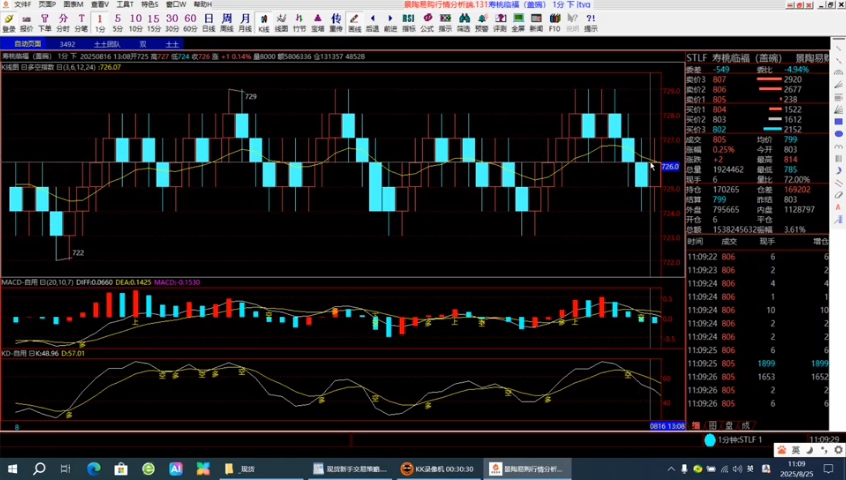Choose the 竹节 bar chart icon
The height and width of the screenshot is (480, 846).
click(299, 23)
